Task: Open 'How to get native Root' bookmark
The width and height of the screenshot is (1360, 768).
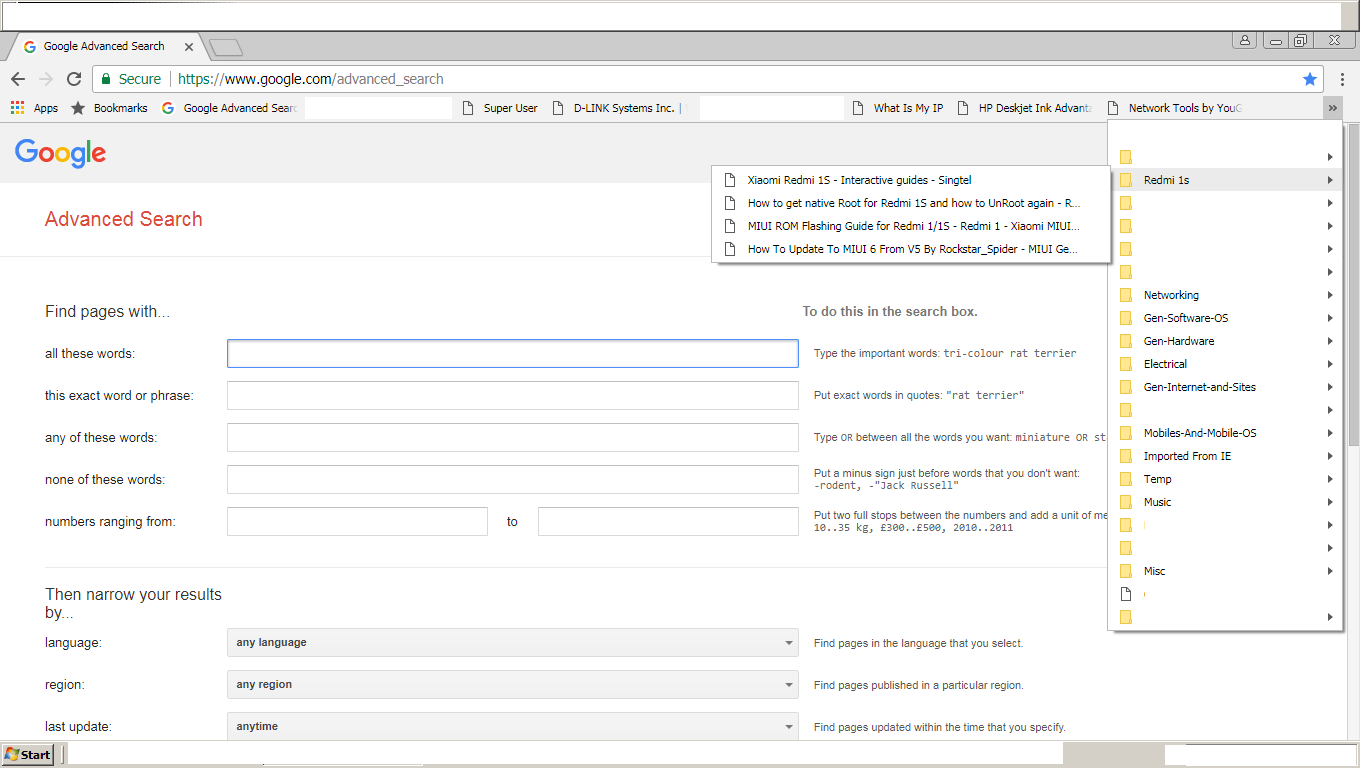Action: tap(911, 203)
